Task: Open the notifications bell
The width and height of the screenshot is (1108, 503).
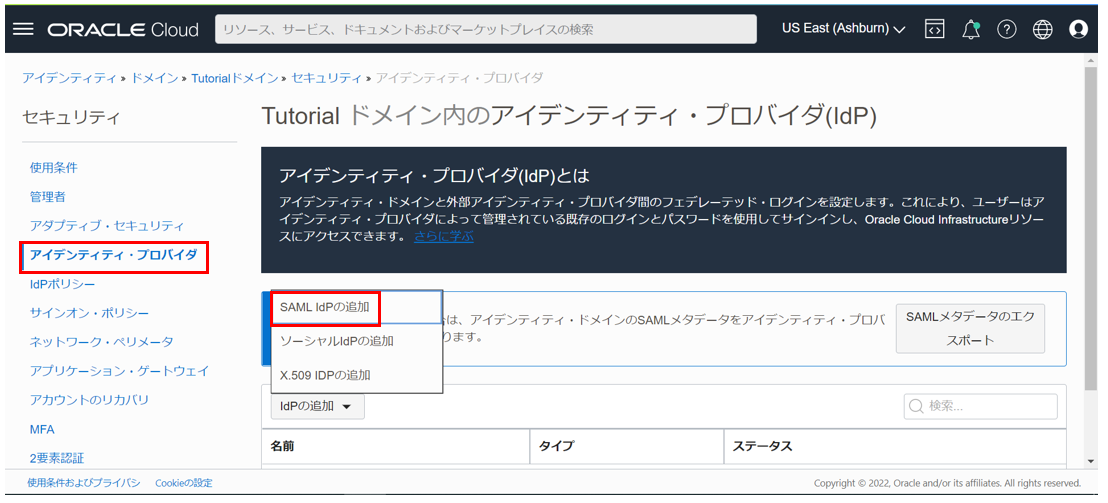Action: (x=970, y=29)
